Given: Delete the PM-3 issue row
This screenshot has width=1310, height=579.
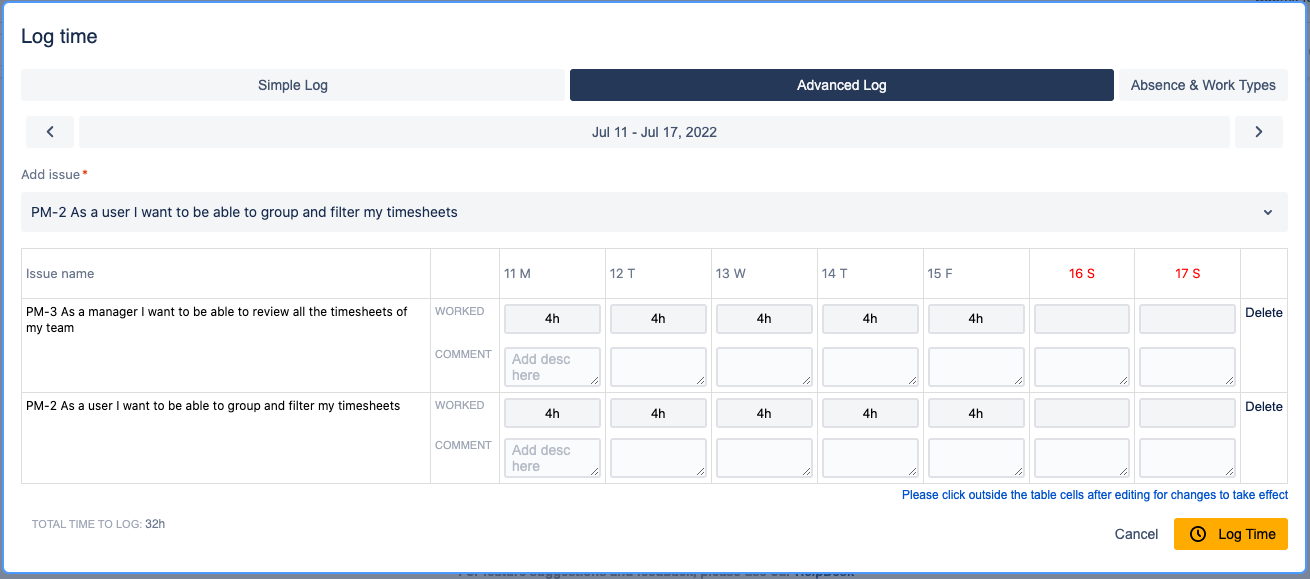Looking at the screenshot, I should 1264,313.
